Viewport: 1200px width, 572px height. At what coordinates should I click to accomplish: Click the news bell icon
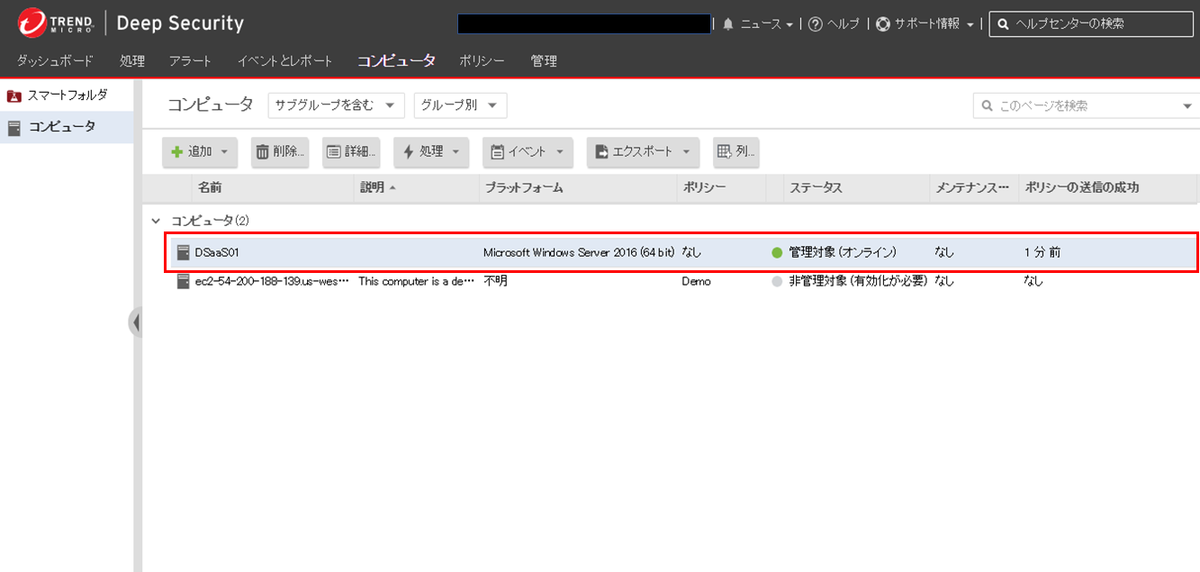(x=728, y=24)
